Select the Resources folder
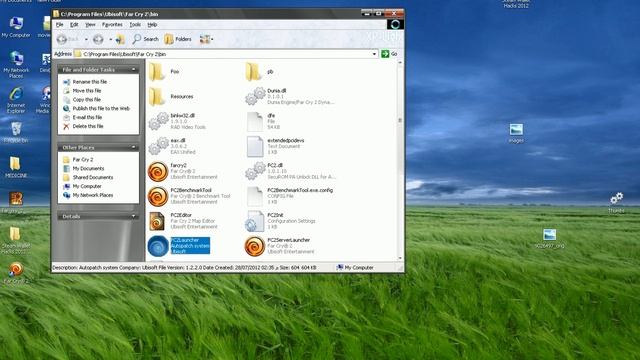Image resolution: width=640 pixels, height=360 pixels. pos(171,96)
